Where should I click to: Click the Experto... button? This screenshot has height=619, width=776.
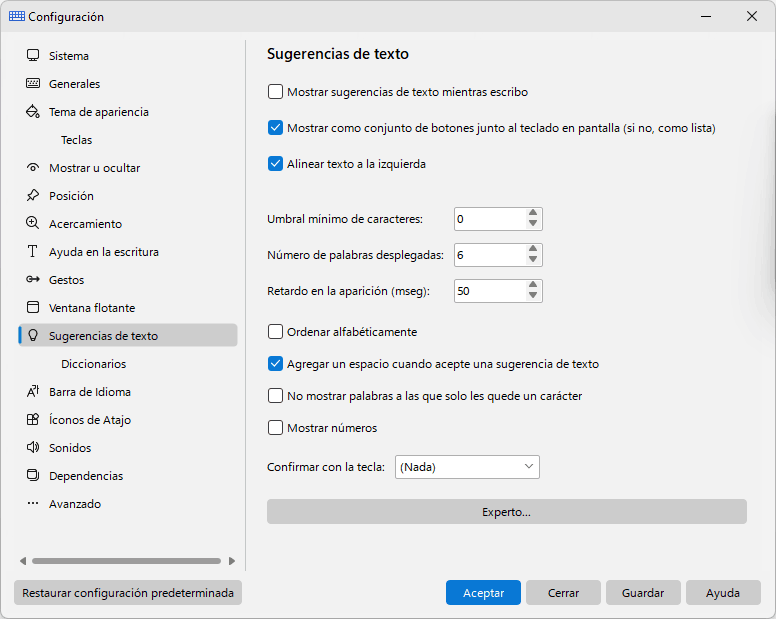(x=507, y=512)
